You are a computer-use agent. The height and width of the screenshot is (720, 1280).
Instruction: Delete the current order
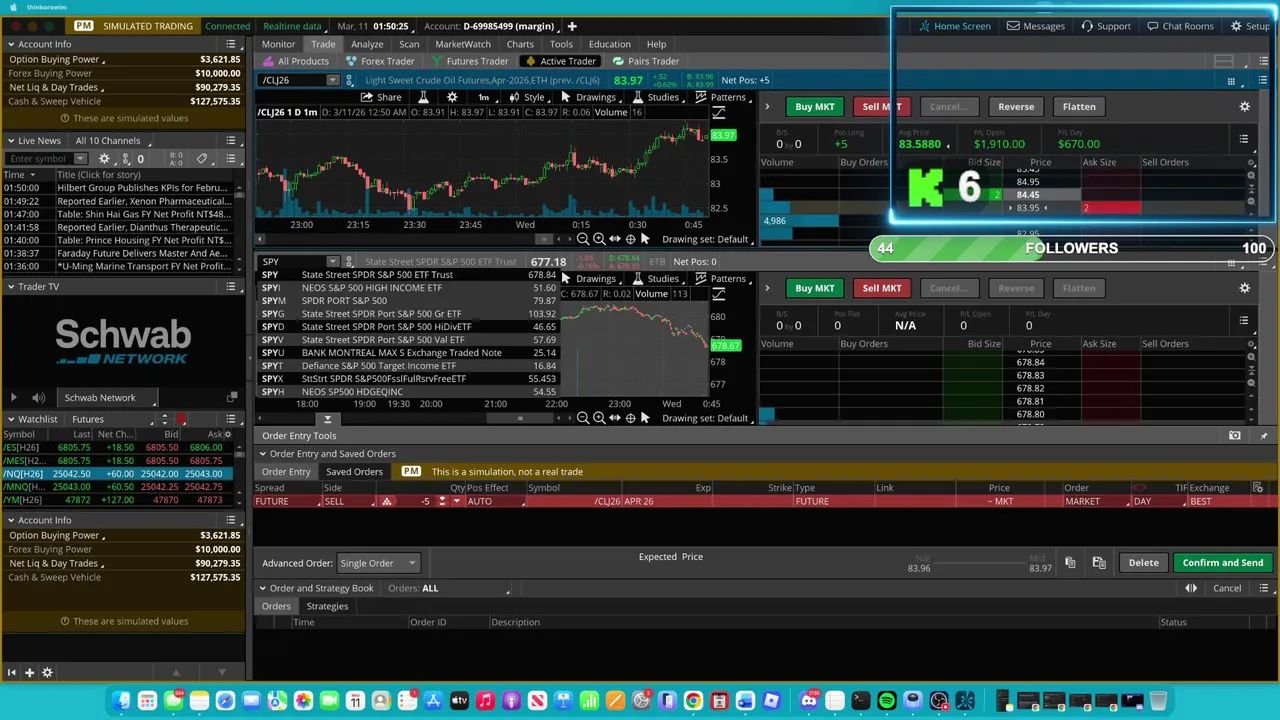[1143, 563]
